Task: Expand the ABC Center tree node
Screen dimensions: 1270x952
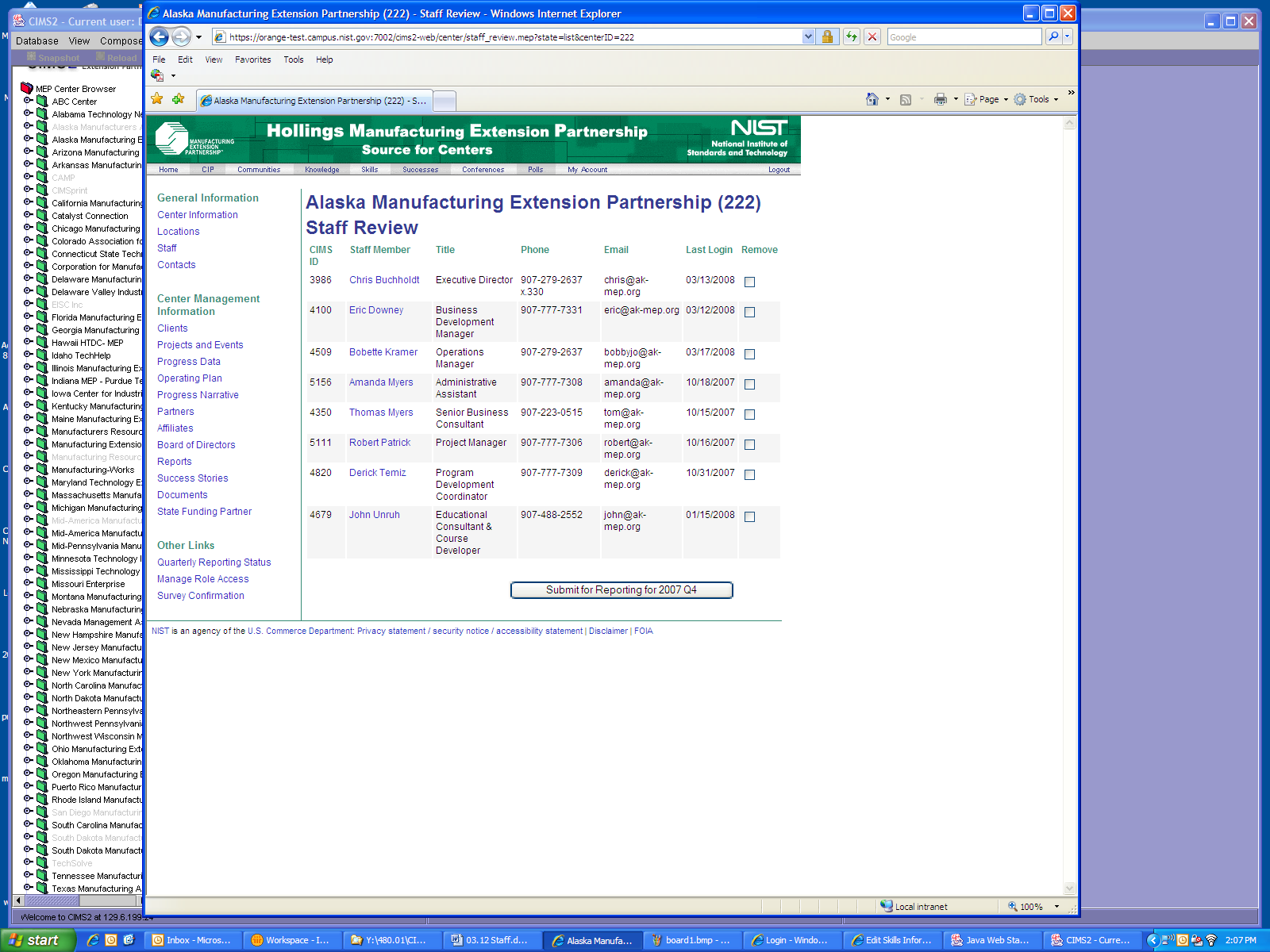Action: pyautogui.click(x=28, y=101)
